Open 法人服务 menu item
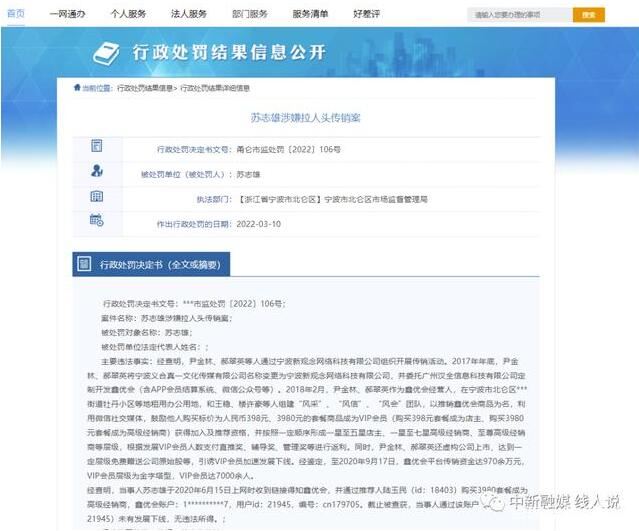This screenshot has width=639, height=531. (x=189, y=14)
